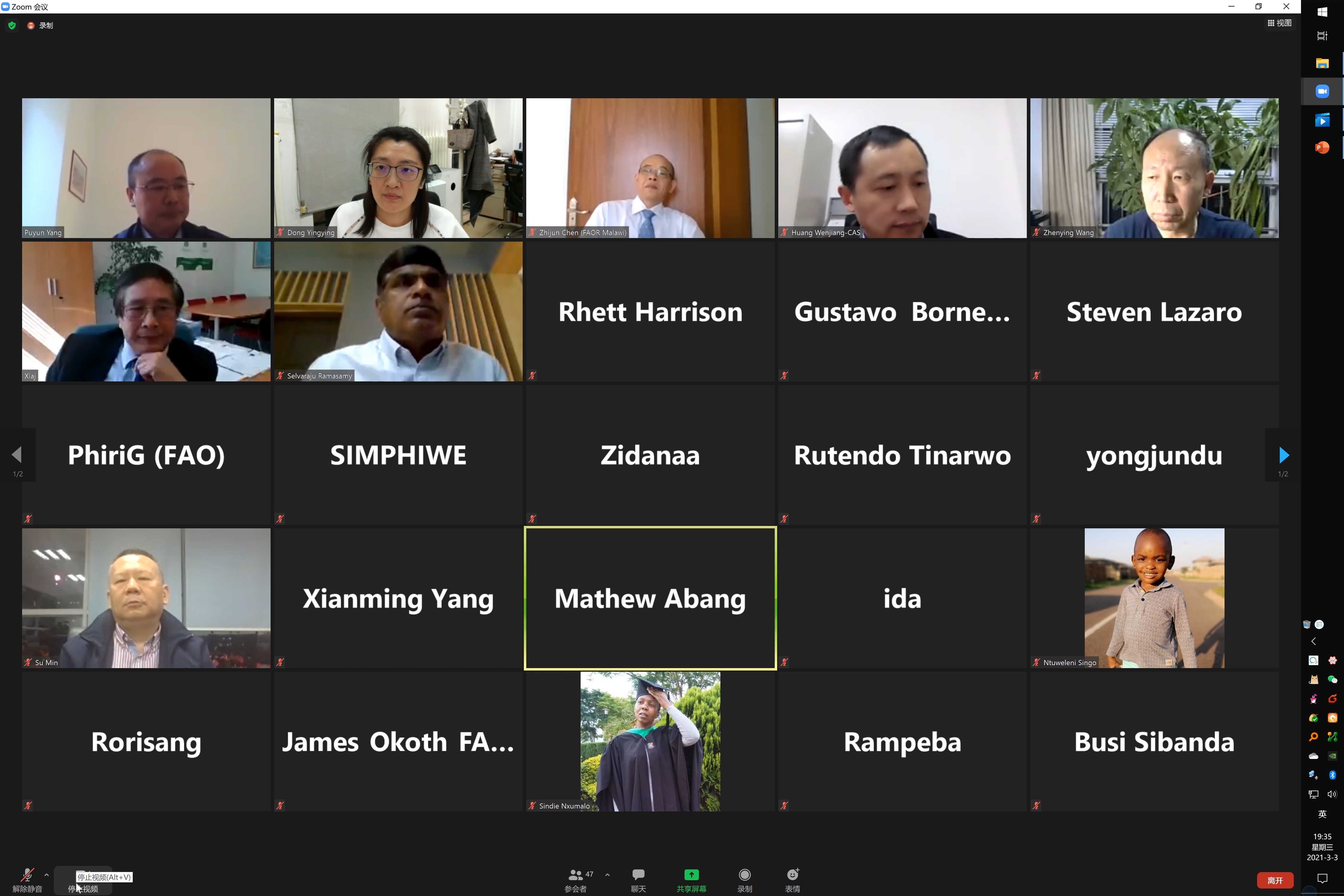Open Windows Start menu
Screen dimensions: 1344x896
1322,12
